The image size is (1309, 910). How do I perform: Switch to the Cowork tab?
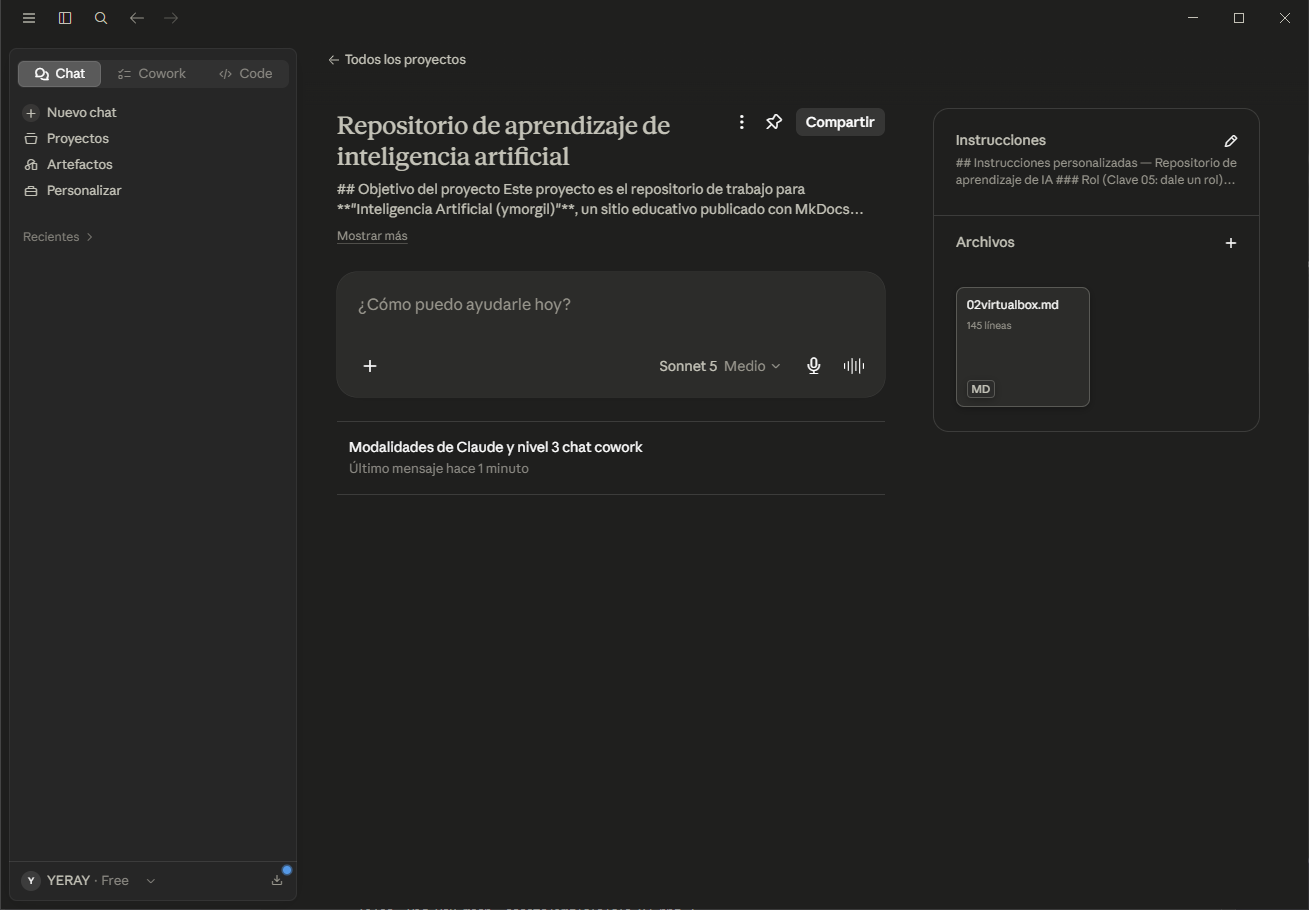click(x=152, y=74)
